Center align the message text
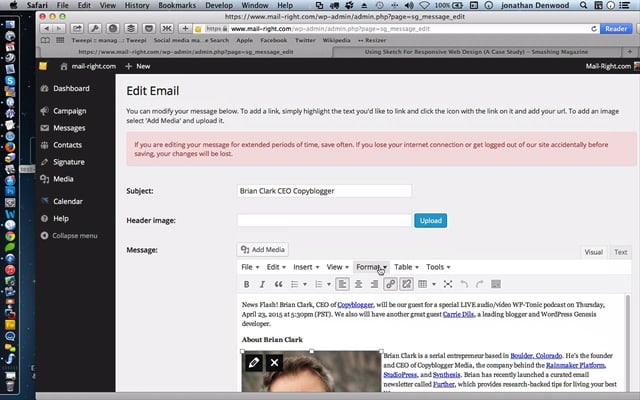 (x=358, y=284)
